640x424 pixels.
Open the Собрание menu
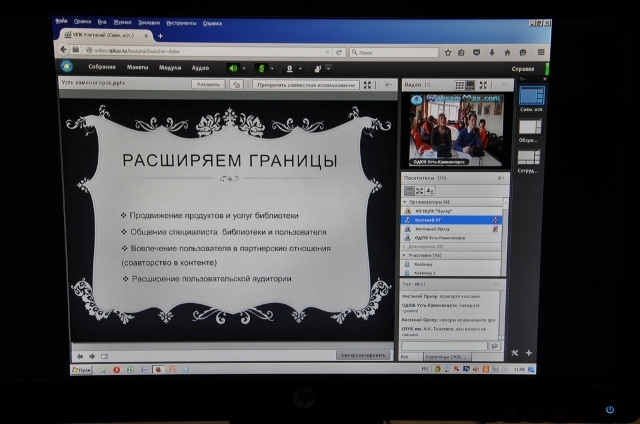(x=102, y=68)
